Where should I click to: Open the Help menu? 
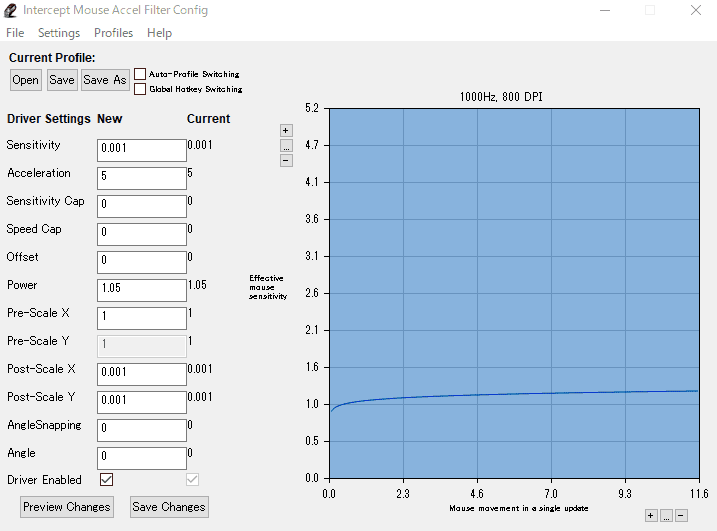pos(159,33)
